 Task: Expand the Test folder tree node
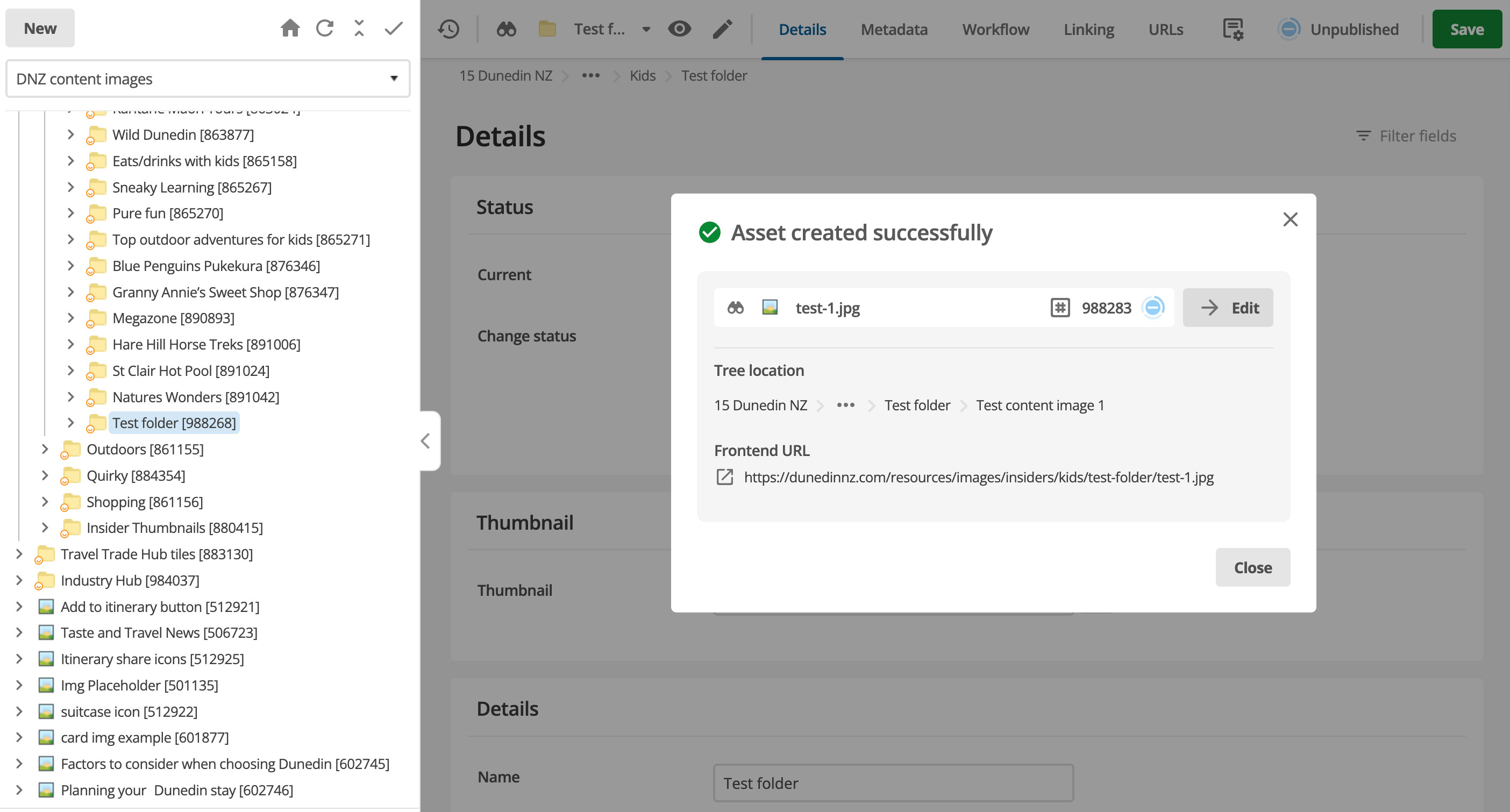point(70,423)
